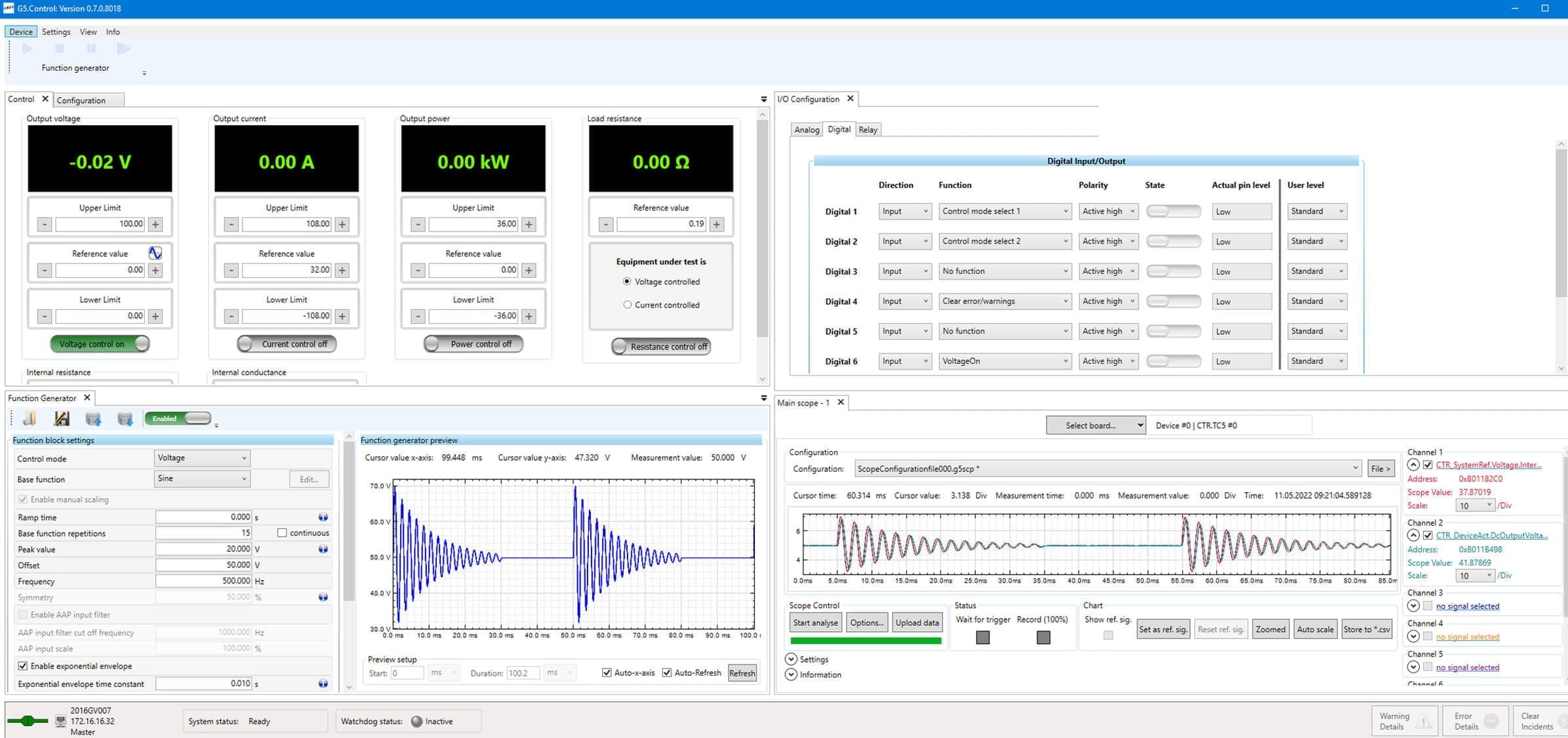Collapse Channel 1 with the round arrow icon
1568x738 pixels.
click(1413, 465)
